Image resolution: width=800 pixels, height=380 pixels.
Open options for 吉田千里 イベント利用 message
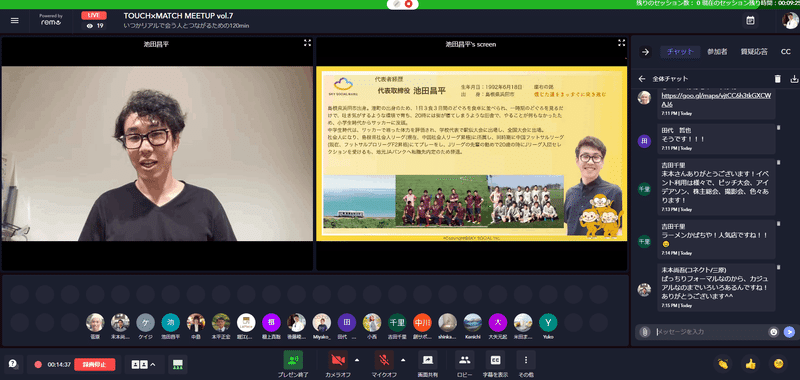pyautogui.click(x=779, y=163)
